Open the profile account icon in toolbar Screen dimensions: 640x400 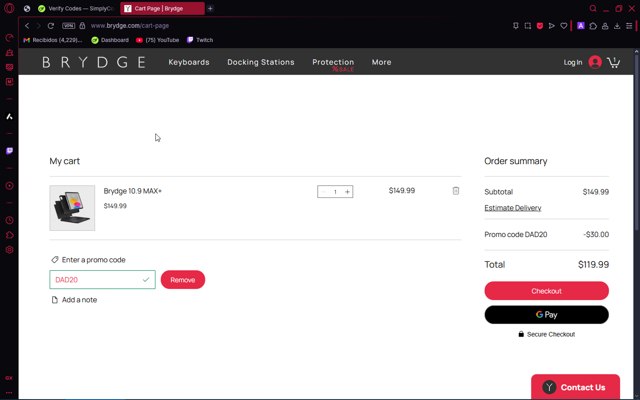coord(605,26)
